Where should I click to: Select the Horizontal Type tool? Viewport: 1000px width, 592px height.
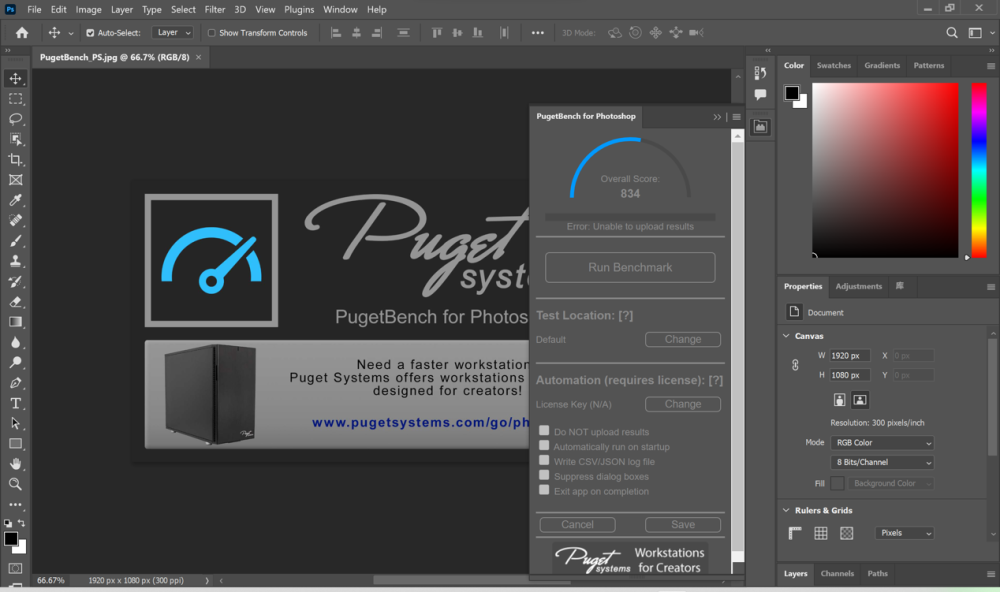pyautogui.click(x=15, y=403)
